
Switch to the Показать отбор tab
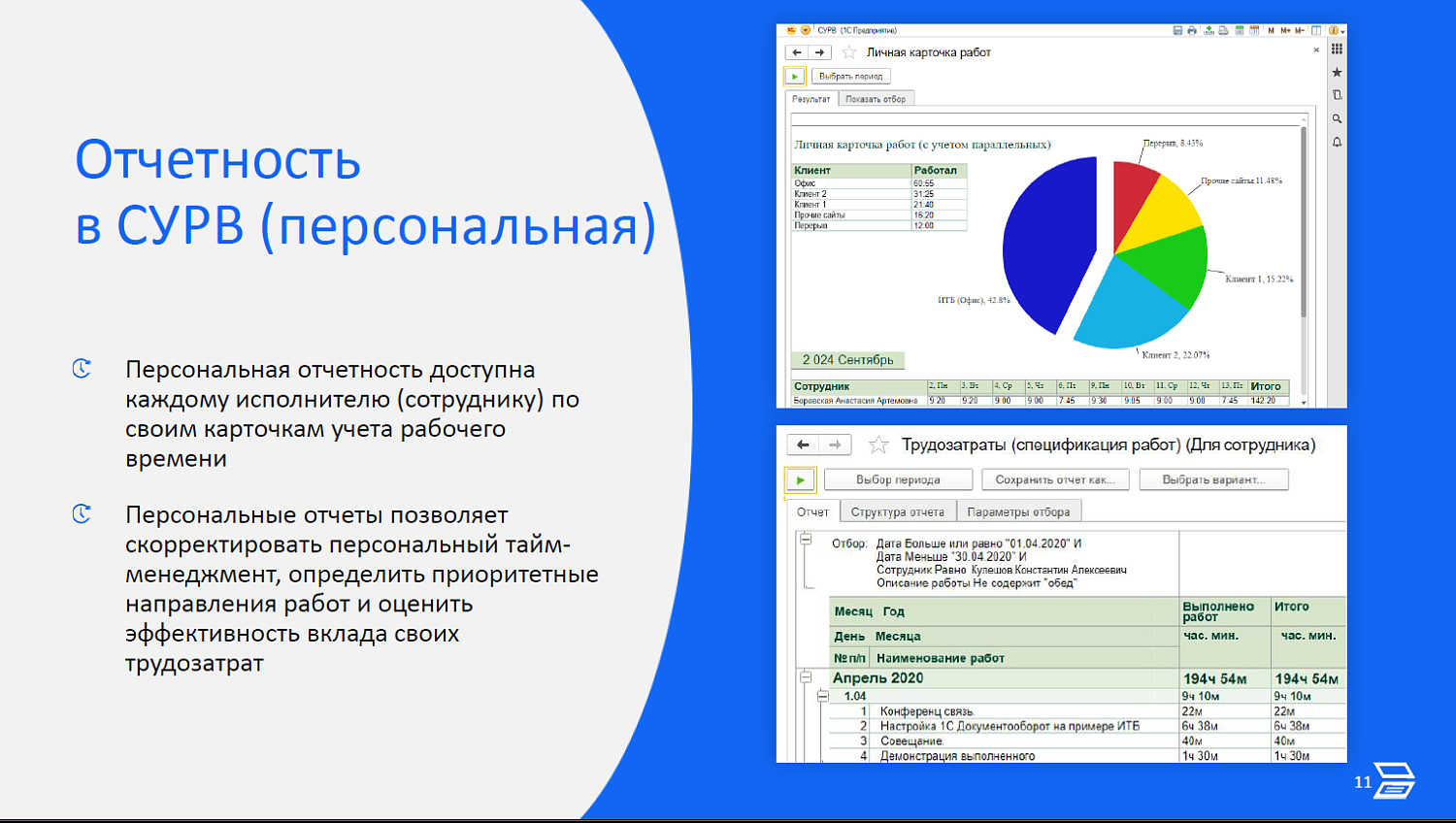coord(876,99)
